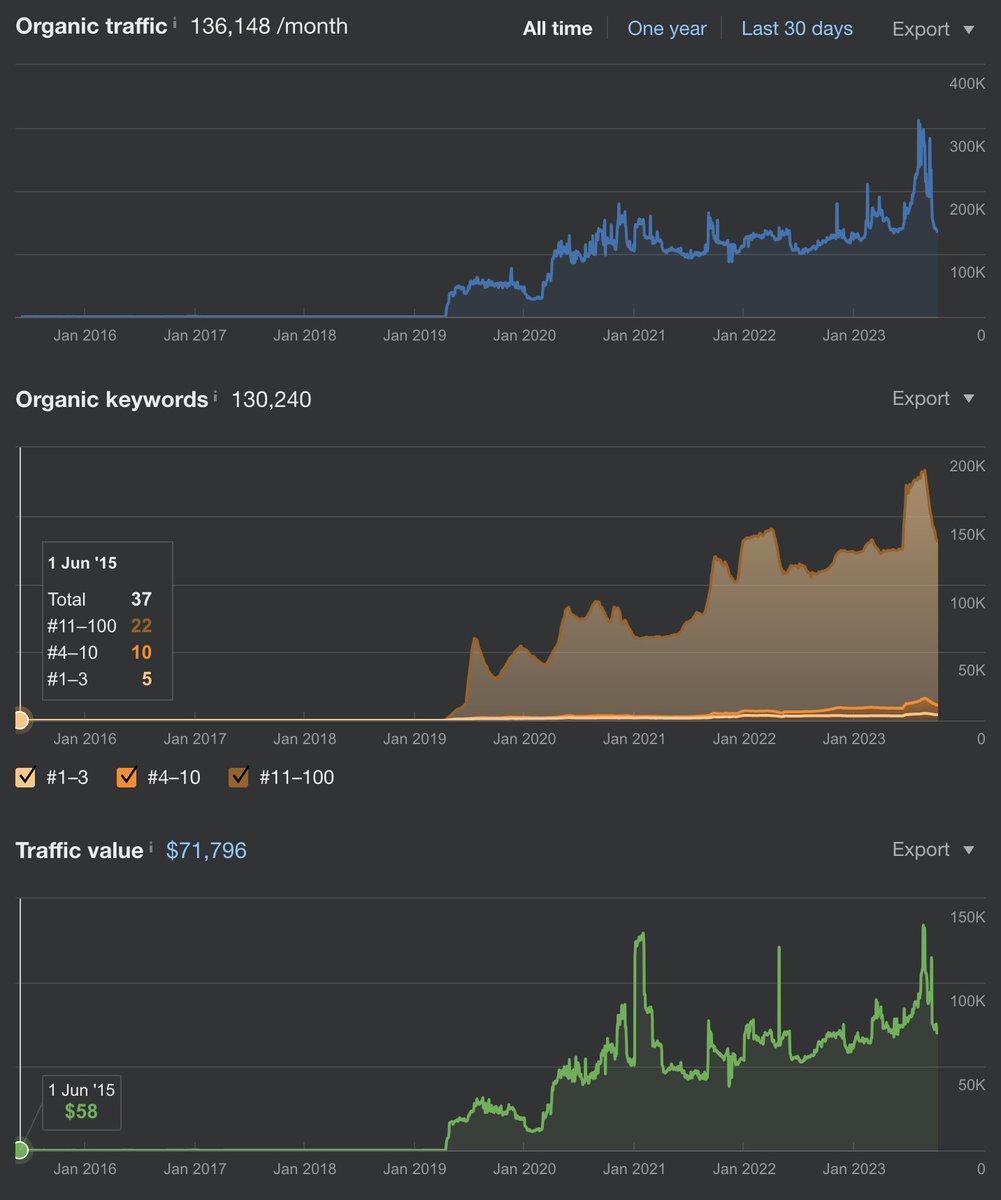Disable the #4–10 position checkbox
The image size is (1001, 1200).
pos(127,777)
